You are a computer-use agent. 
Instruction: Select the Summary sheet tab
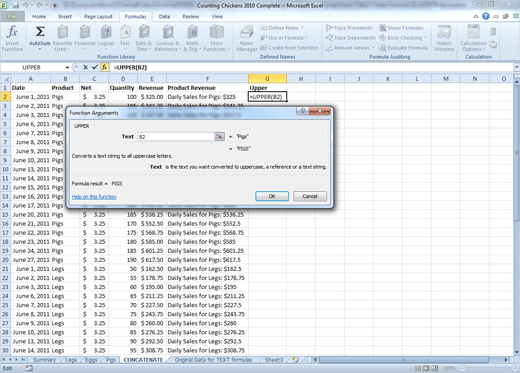coord(44,360)
